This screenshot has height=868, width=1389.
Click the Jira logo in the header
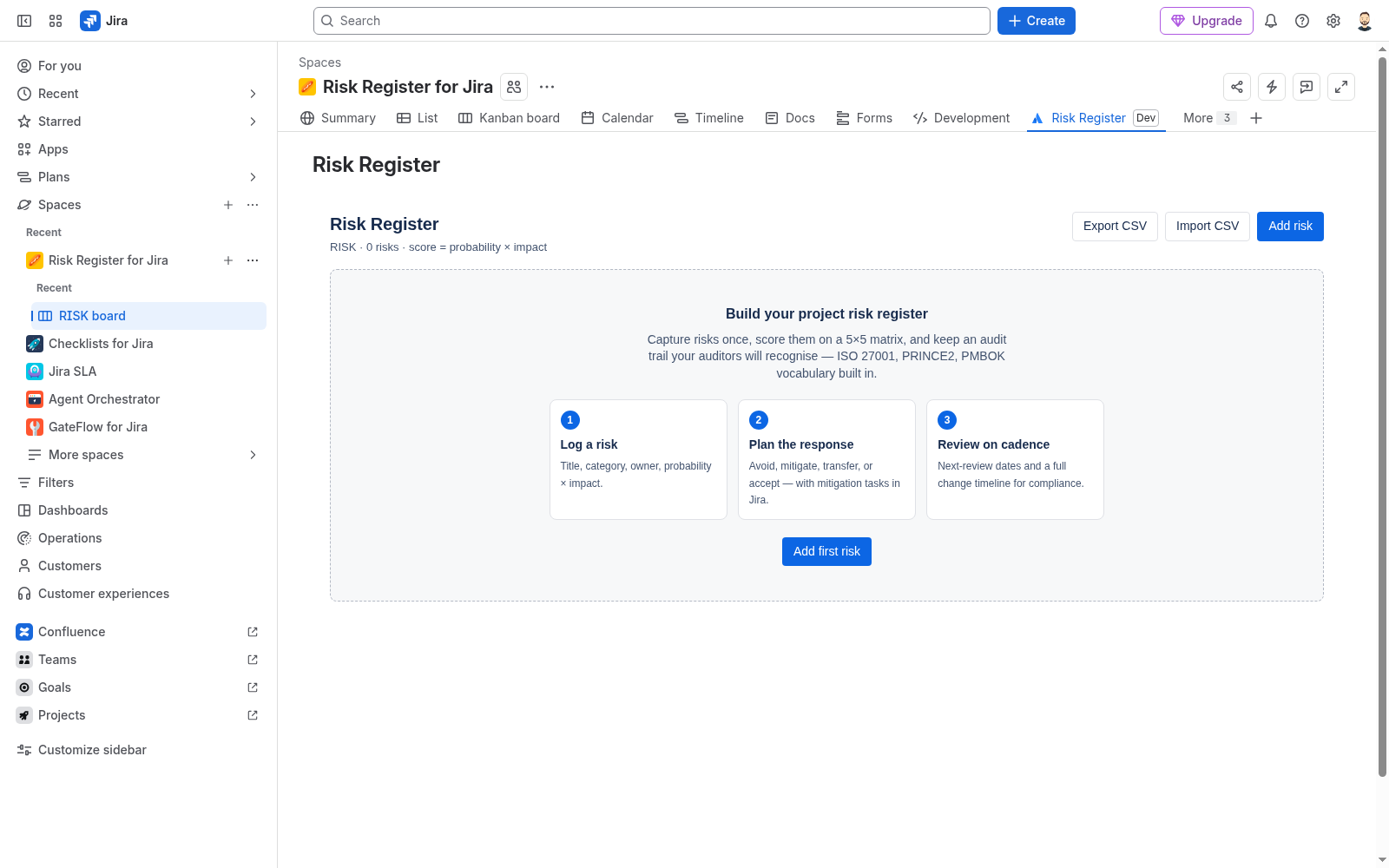[104, 21]
